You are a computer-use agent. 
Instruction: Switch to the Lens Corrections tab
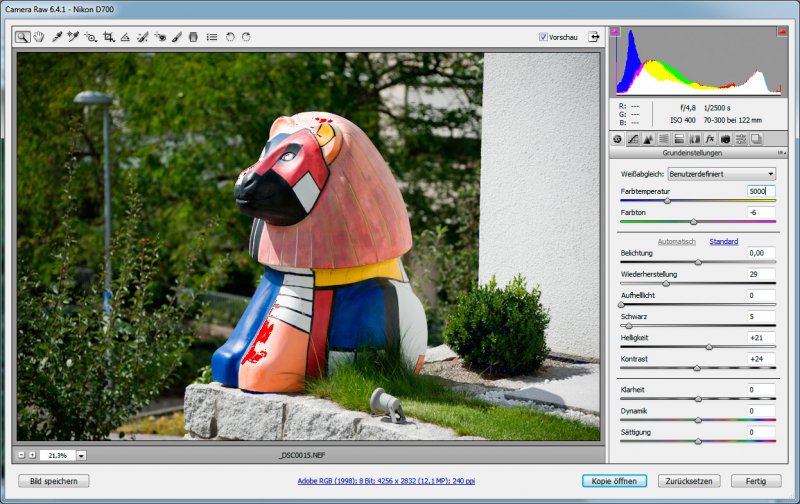pyautogui.click(x=694, y=139)
